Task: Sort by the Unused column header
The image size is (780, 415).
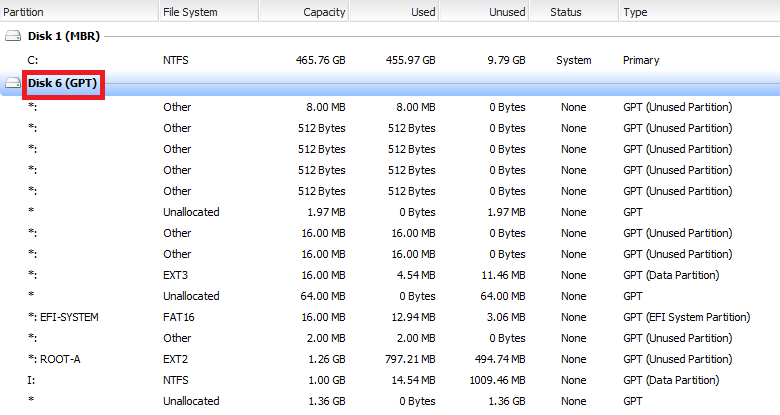Action: 485,11
